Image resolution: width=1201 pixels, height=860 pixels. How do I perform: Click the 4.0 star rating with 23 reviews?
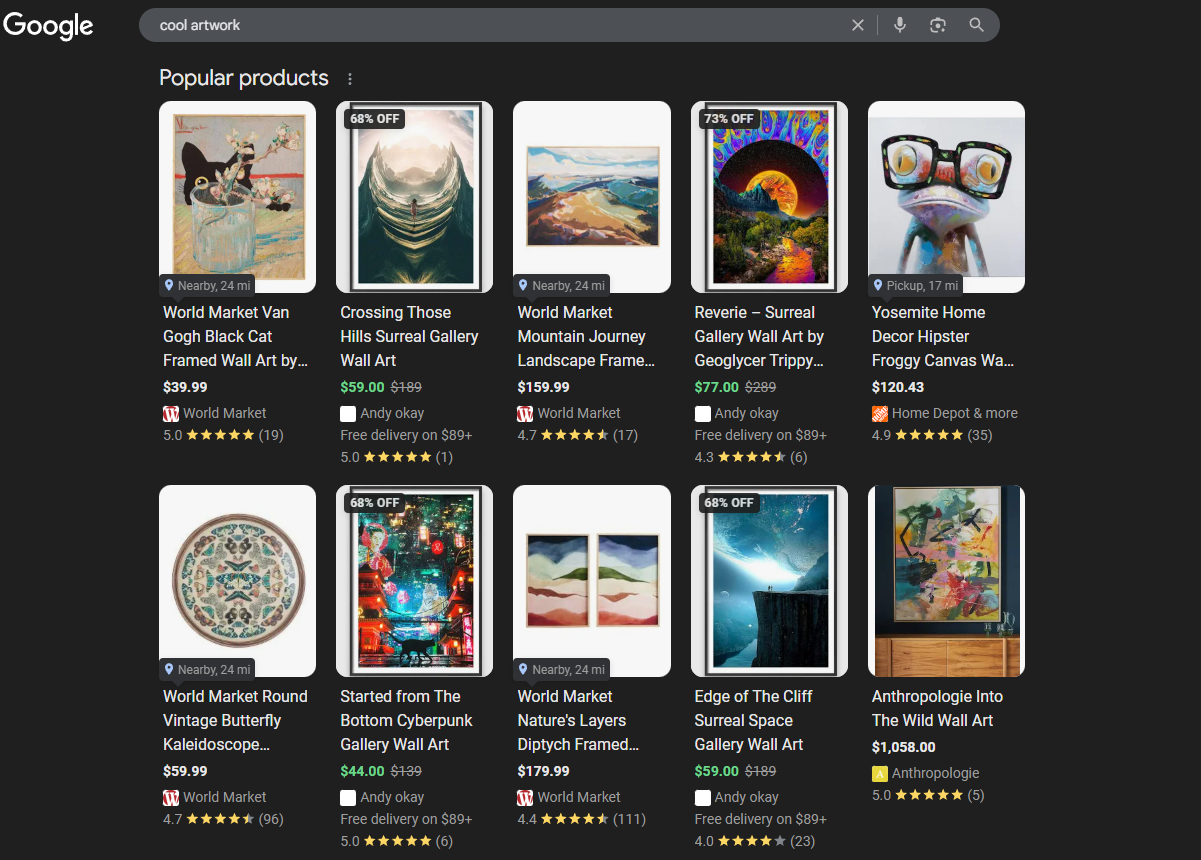click(x=755, y=841)
